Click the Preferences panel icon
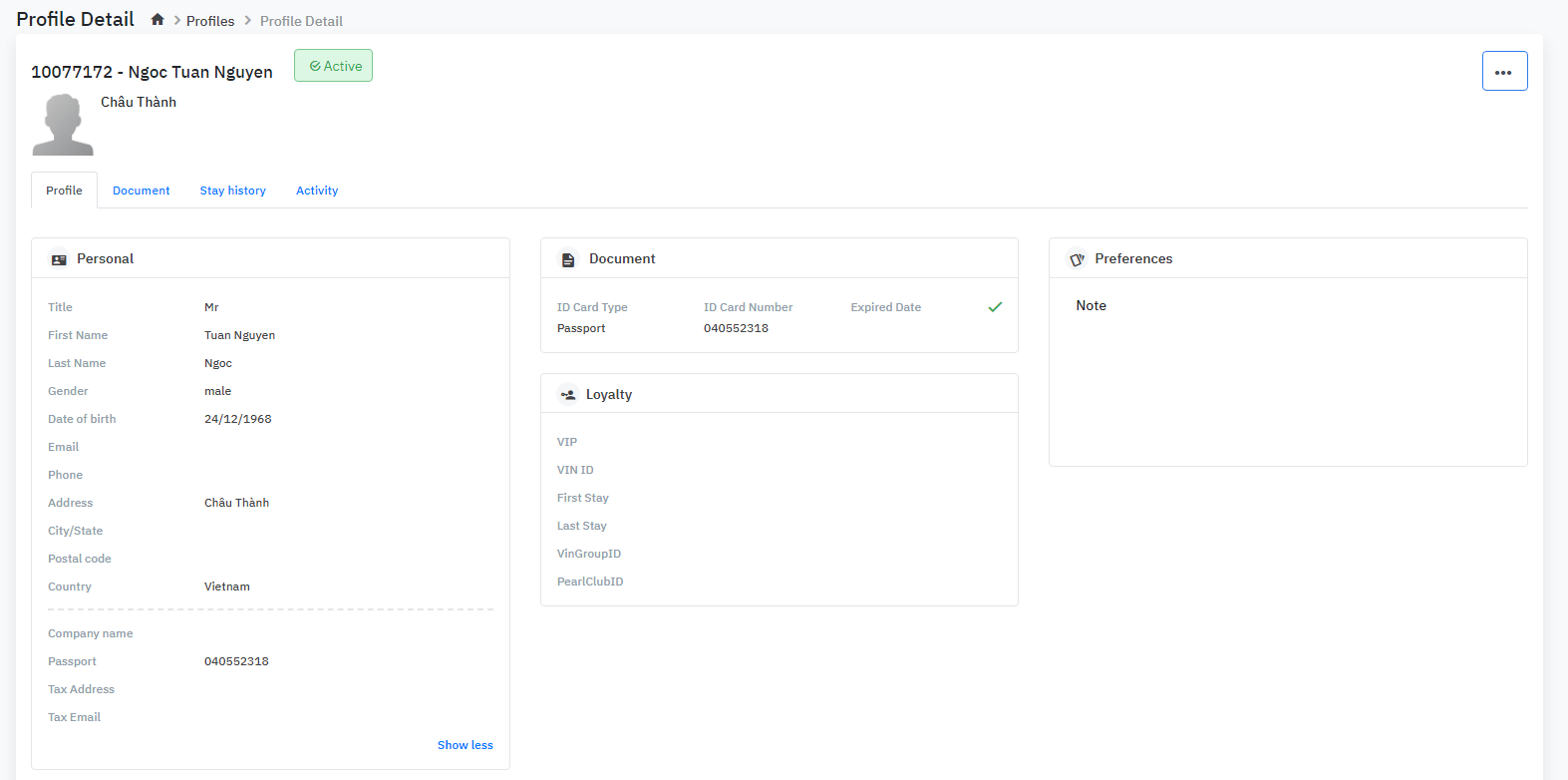Image resolution: width=1568 pixels, height=780 pixels. [x=1077, y=259]
